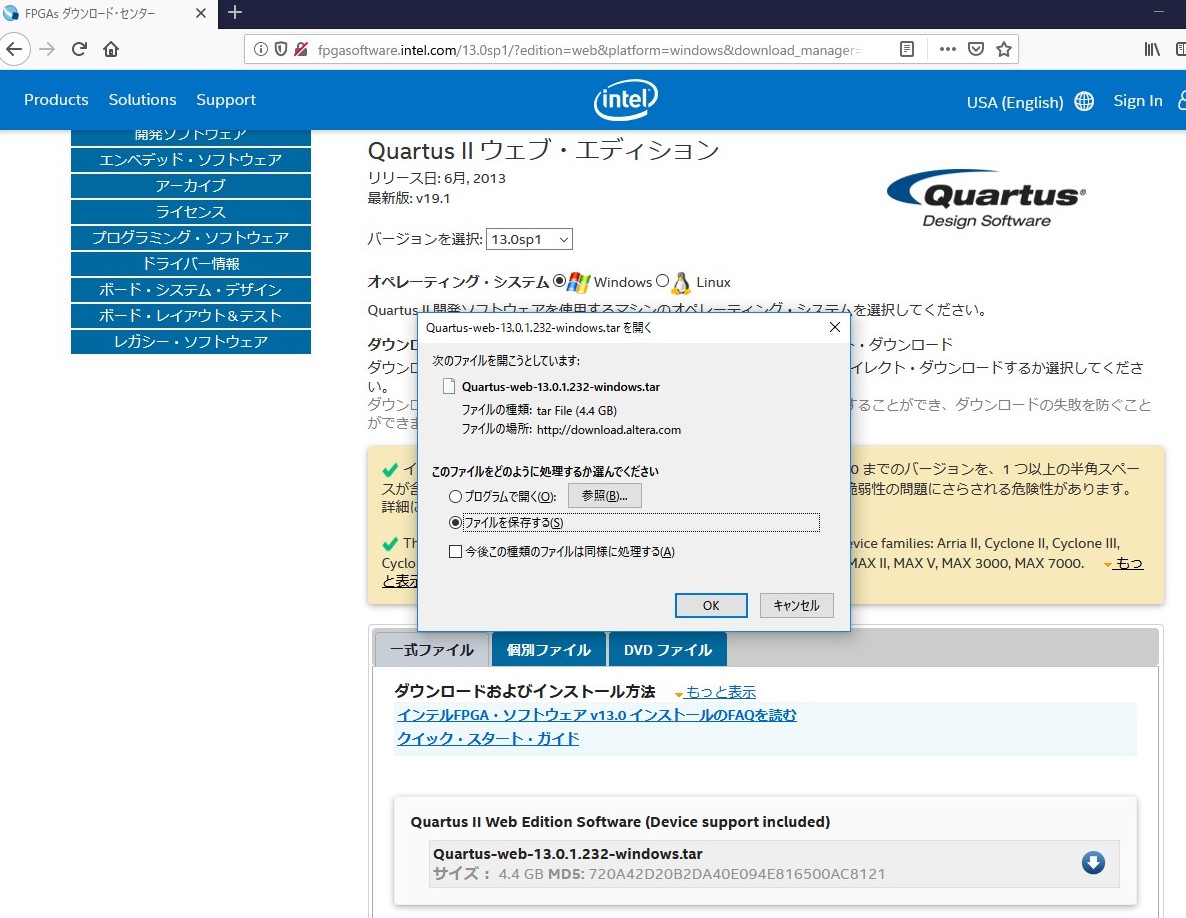Bookmark this page with the star icon
The height and width of the screenshot is (918, 1186).
[x=1004, y=50]
